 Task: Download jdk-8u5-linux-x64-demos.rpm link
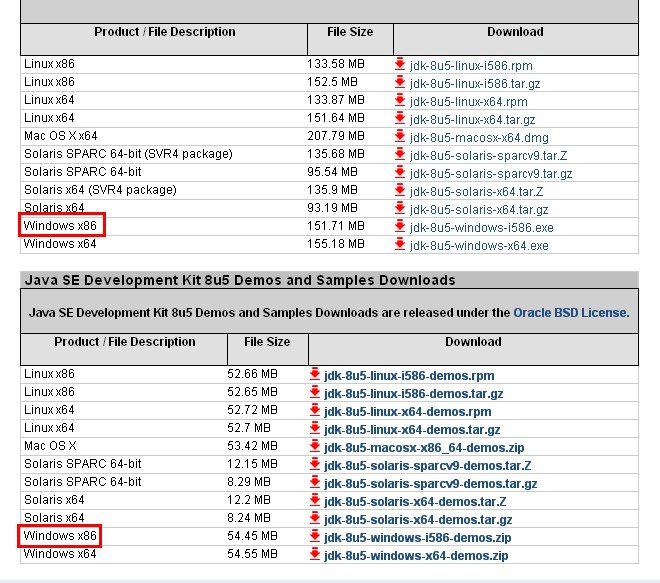407,412
